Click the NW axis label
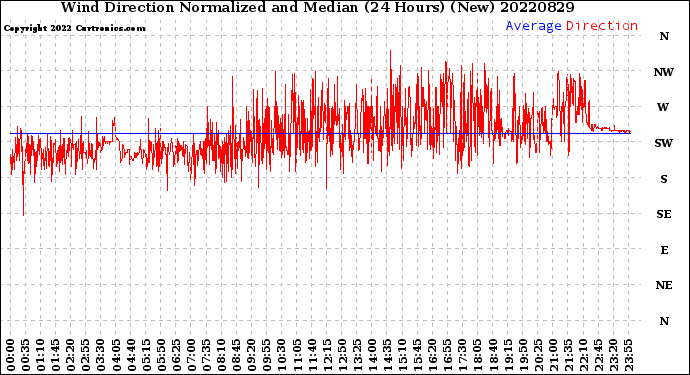Viewport: 690px width, 375px height. point(664,72)
